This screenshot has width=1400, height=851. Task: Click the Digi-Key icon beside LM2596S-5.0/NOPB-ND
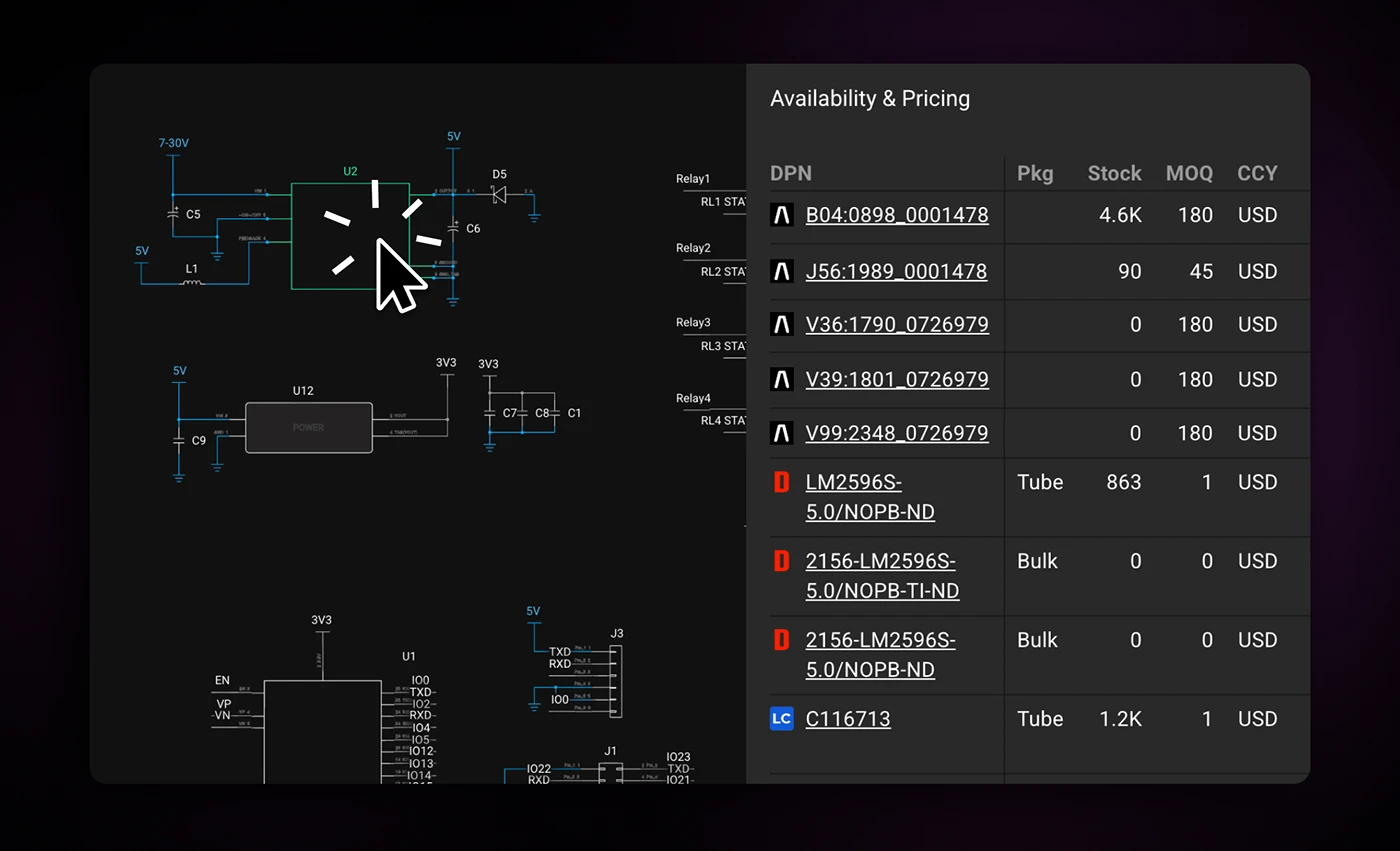pos(783,481)
